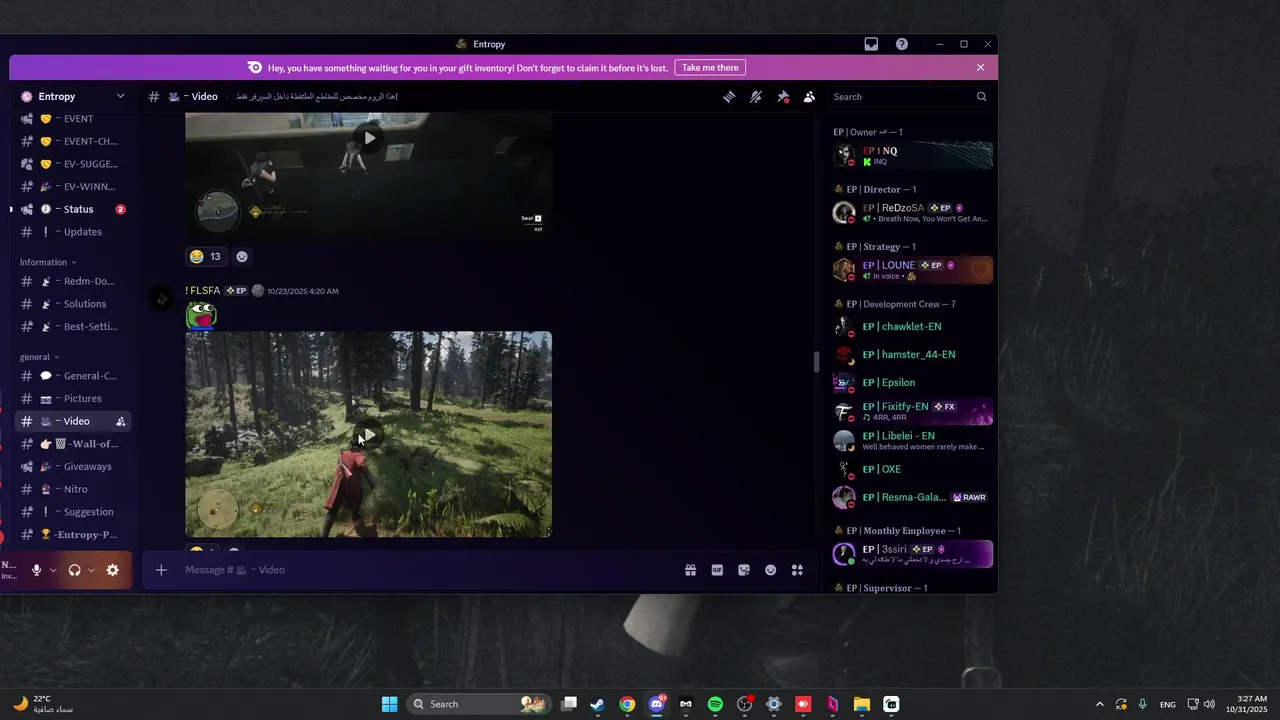
Task: Open the Windows Start button
Action: (389, 704)
